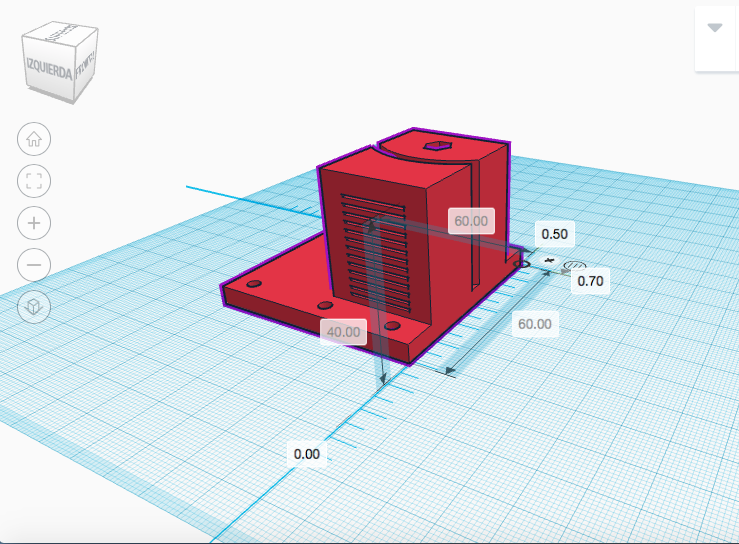Image resolution: width=739 pixels, height=544 pixels.
Task: Click the Home view button
Action: (x=34, y=139)
